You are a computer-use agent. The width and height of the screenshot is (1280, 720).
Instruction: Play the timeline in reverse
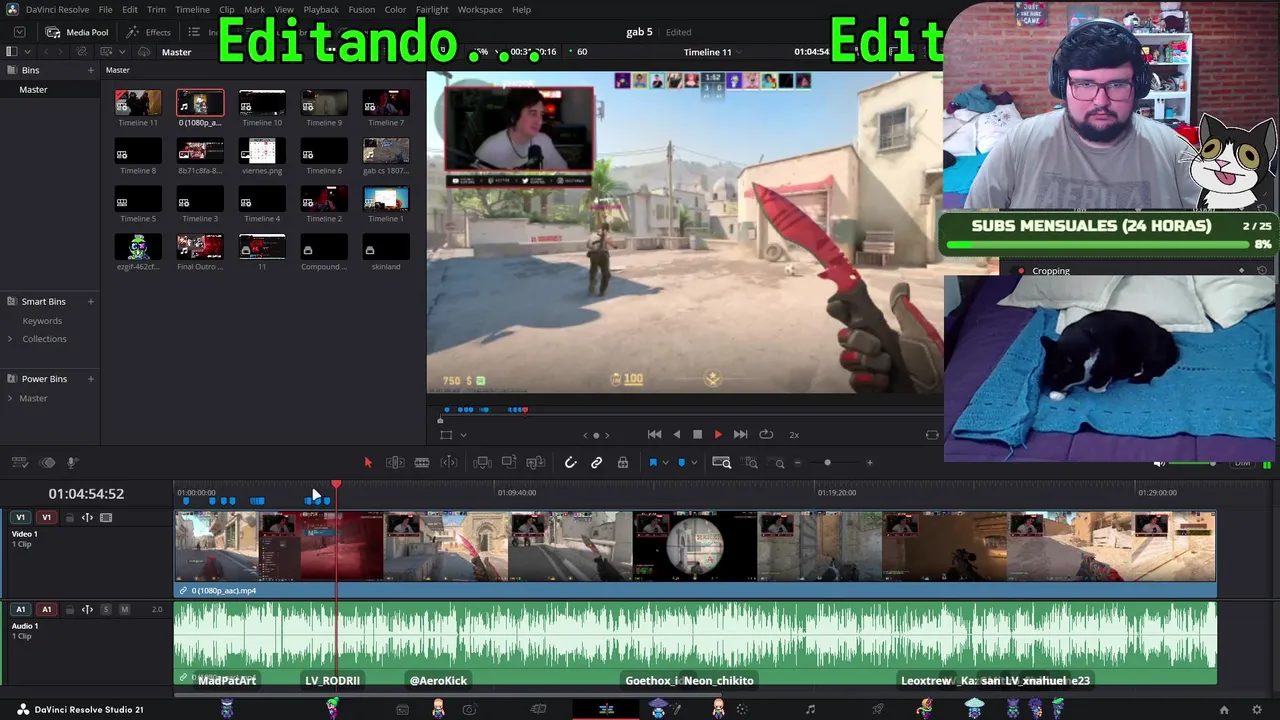click(x=676, y=434)
